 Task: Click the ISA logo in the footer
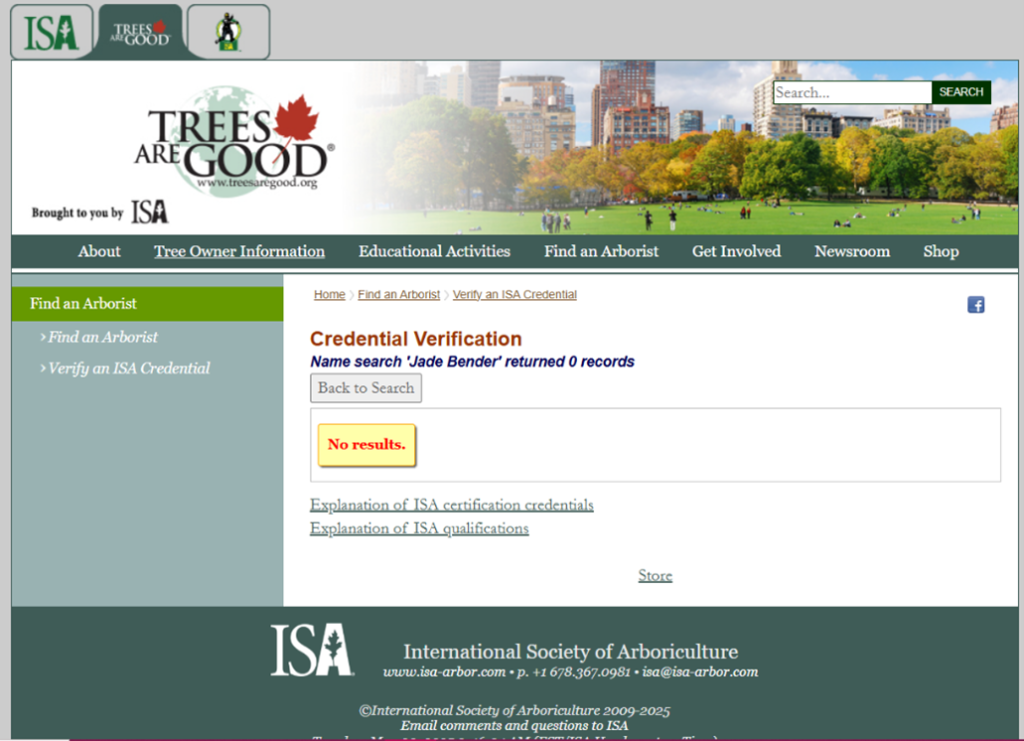312,650
